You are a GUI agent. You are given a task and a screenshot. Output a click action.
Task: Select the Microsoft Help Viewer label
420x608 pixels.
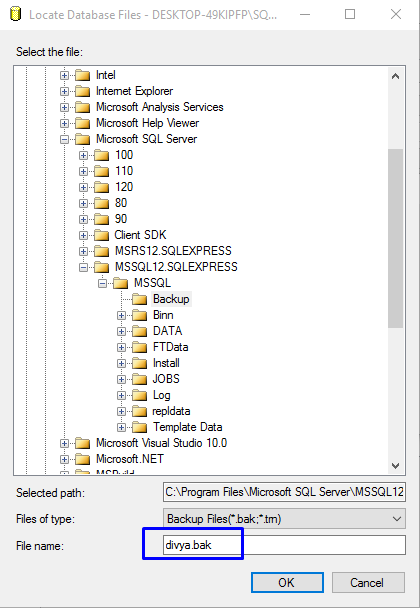(x=147, y=123)
